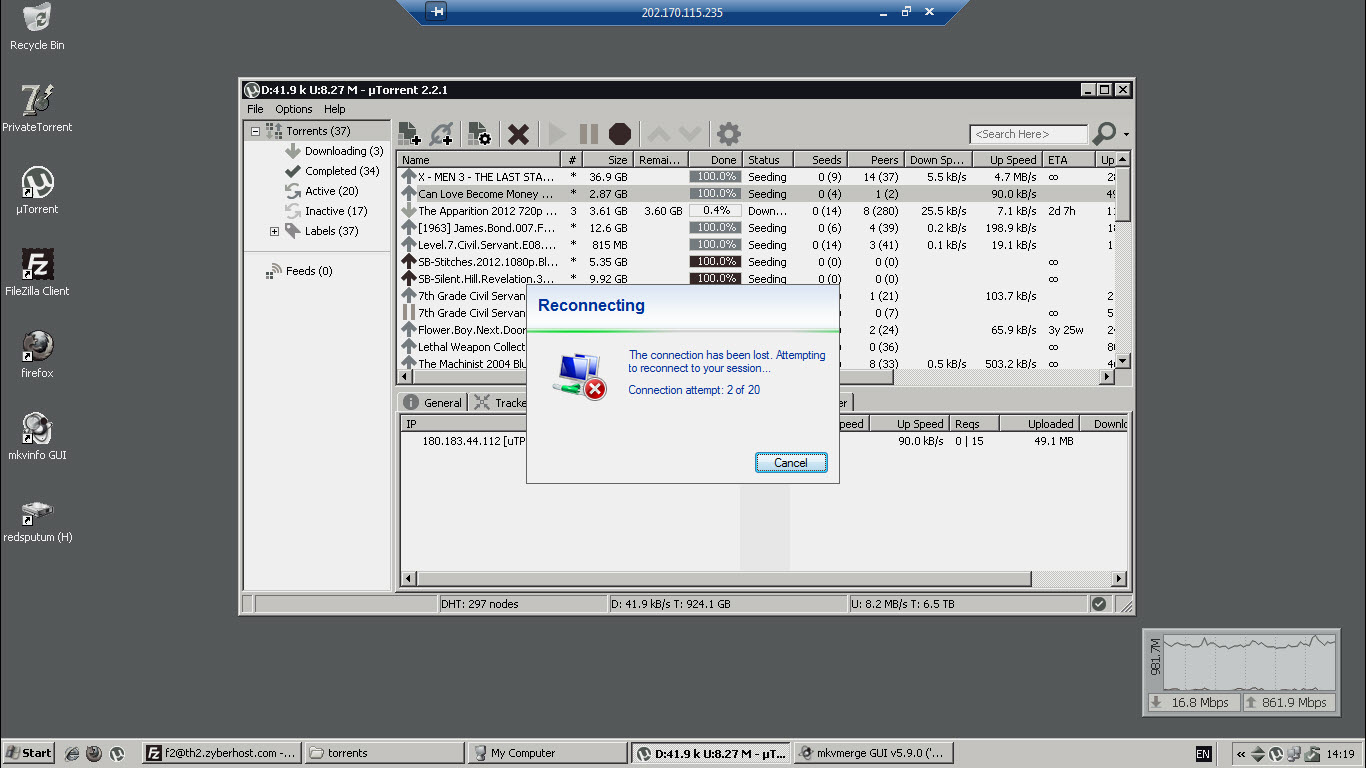Open the Recycle Bin desktop icon
1366x768 pixels.
37,28
